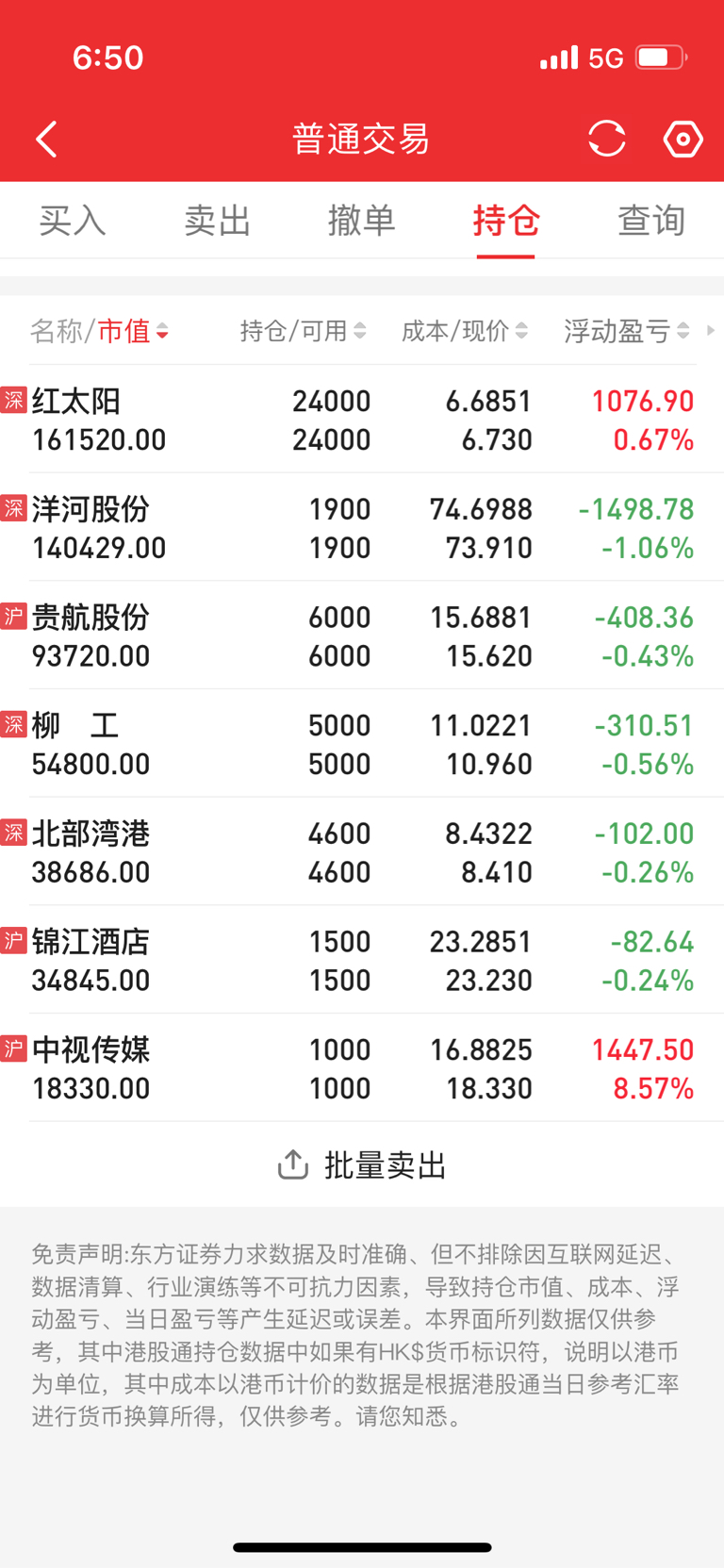This screenshot has height=1568, width=724.
Task: Tap the back arrow icon
Action: tap(46, 140)
